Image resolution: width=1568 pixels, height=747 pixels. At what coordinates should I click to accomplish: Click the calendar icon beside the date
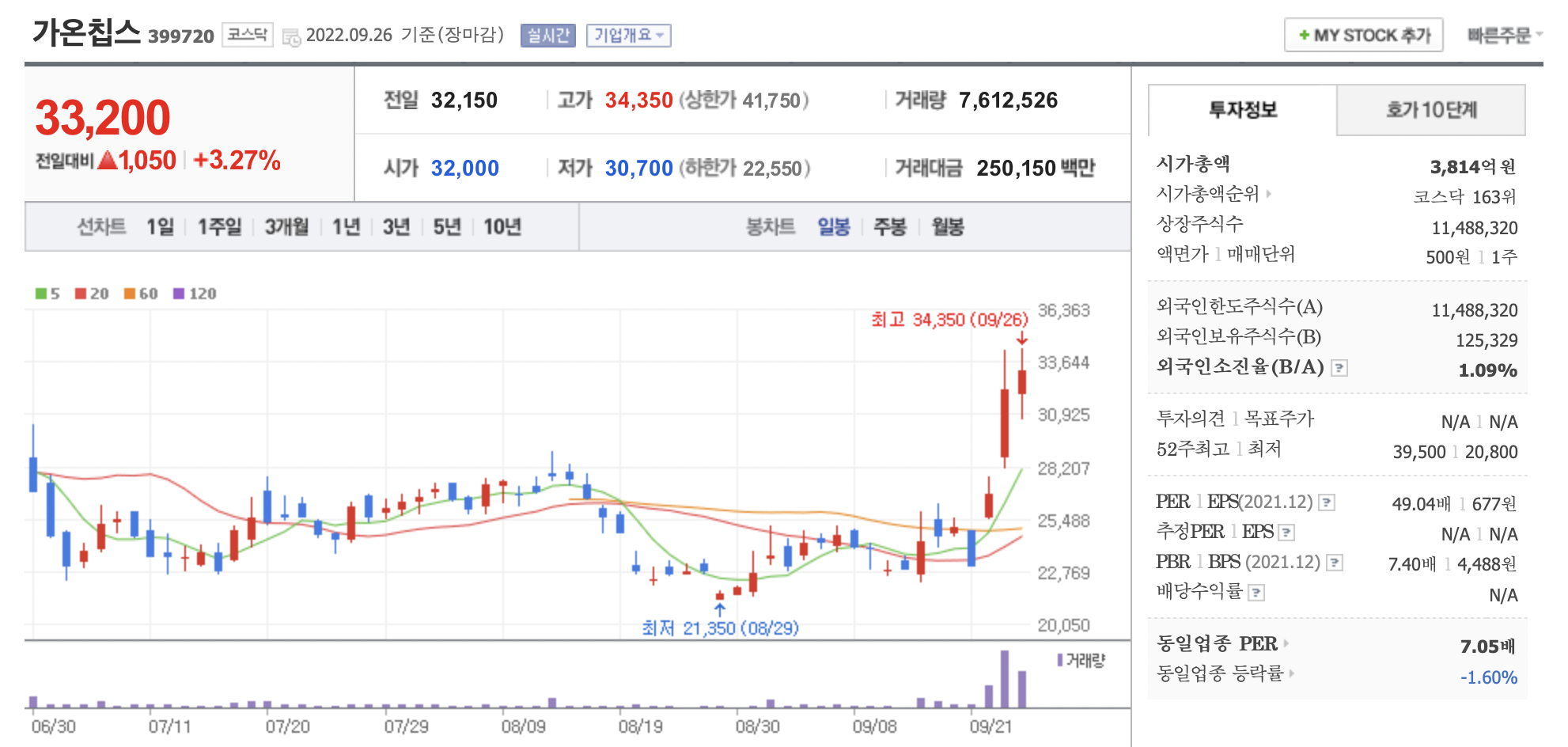291,37
